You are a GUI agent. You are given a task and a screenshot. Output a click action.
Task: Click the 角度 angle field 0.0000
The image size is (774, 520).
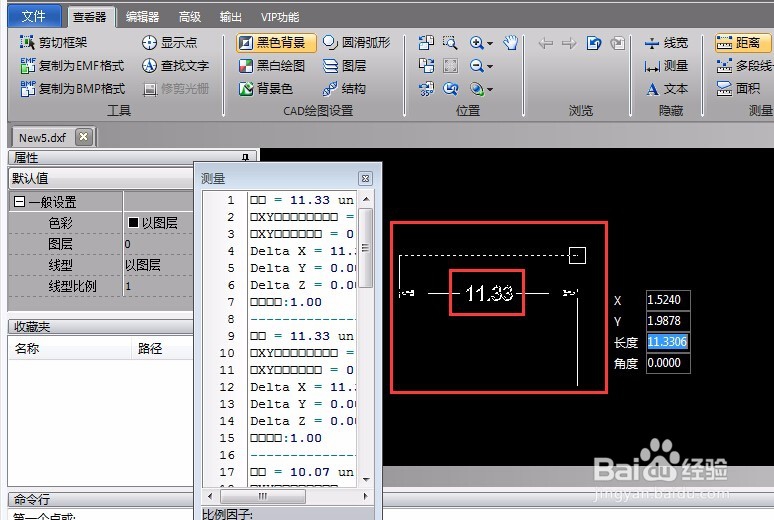(668, 363)
